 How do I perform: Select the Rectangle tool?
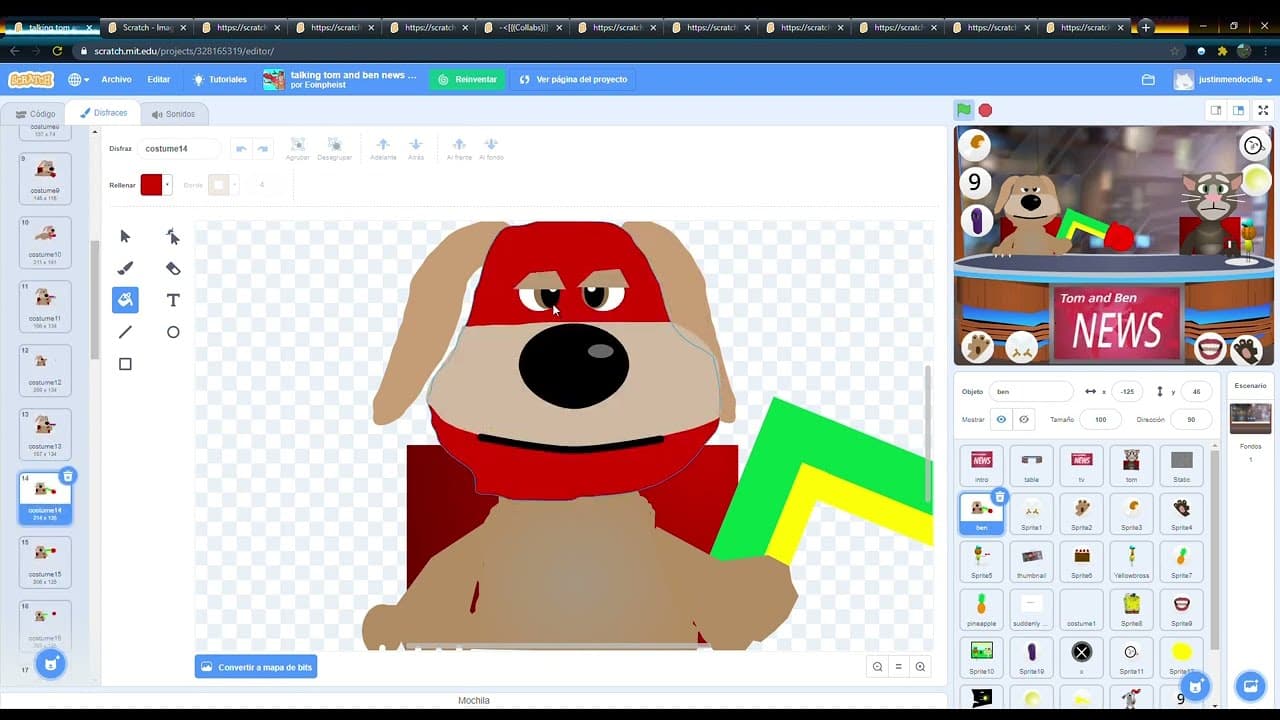125,364
